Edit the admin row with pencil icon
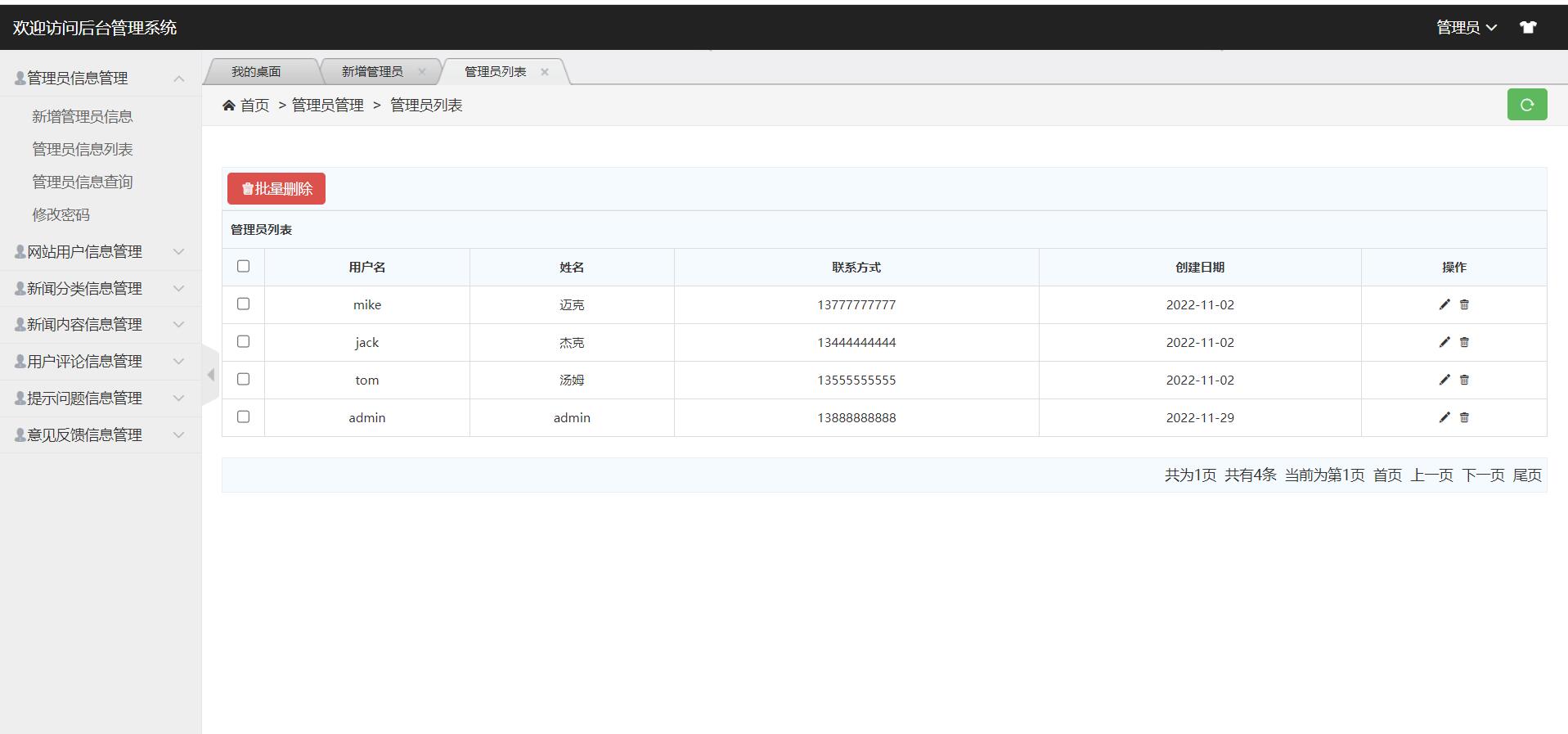Screen dimensions: 1568x734 (1444, 417)
